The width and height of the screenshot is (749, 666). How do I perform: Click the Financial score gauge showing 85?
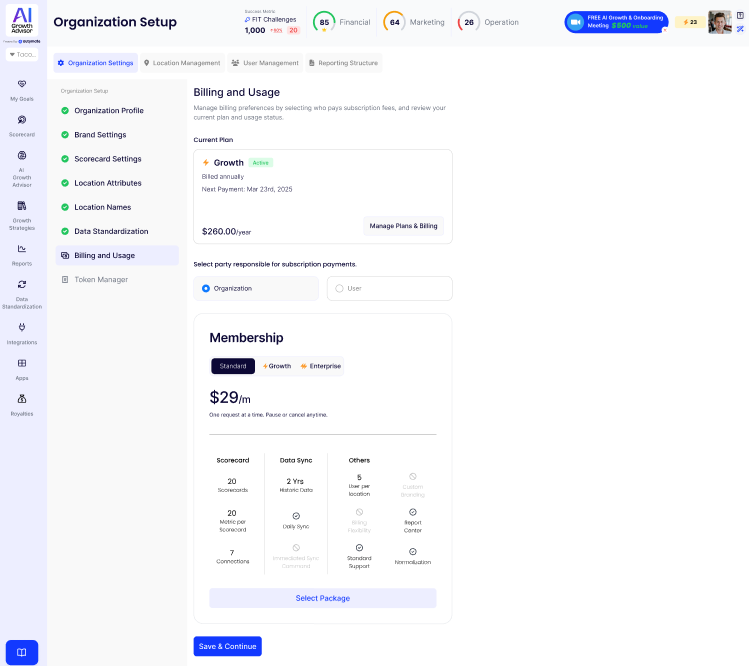pos(324,22)
